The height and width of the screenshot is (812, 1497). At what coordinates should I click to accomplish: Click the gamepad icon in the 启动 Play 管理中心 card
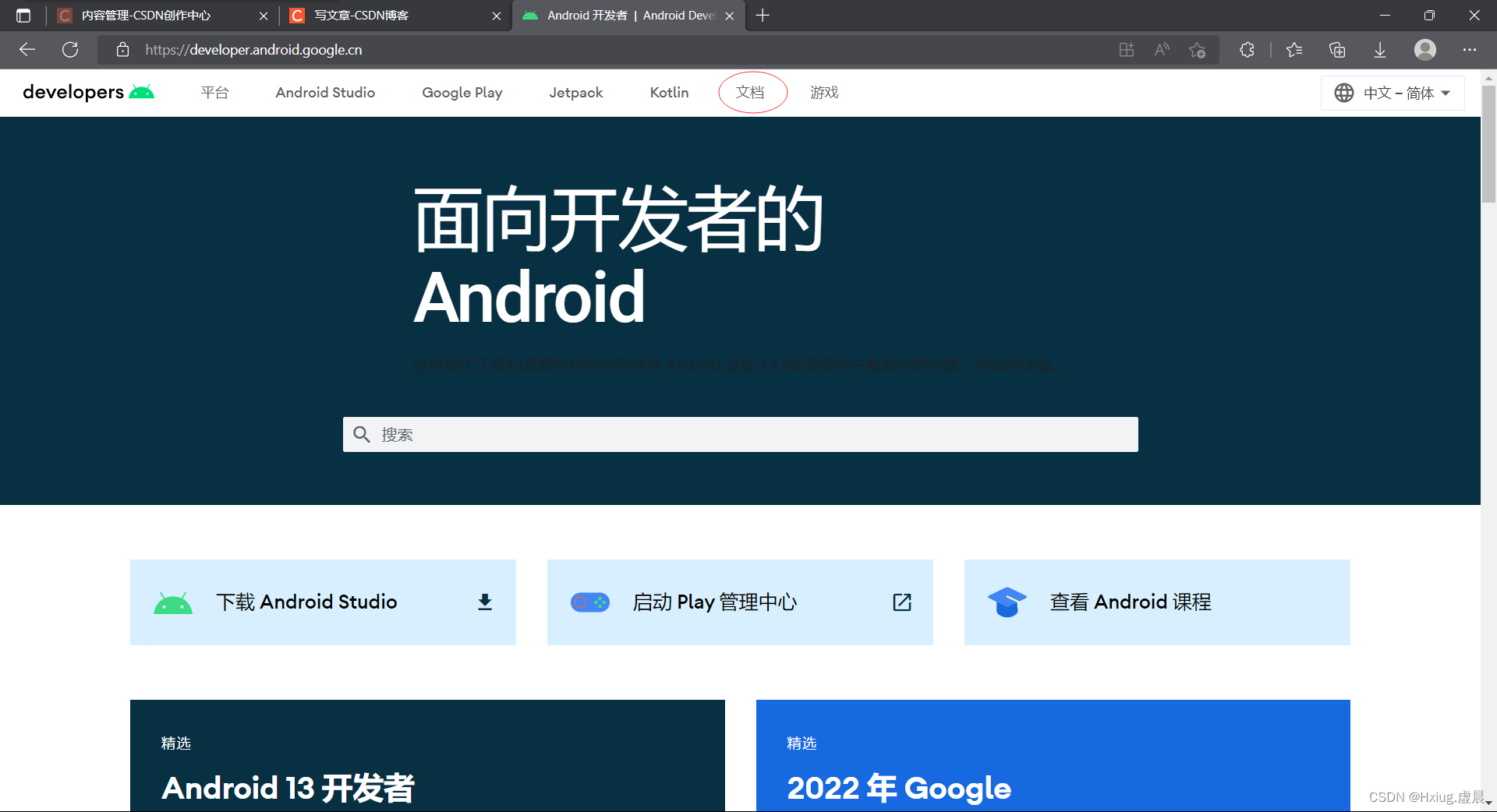(590, 602)
